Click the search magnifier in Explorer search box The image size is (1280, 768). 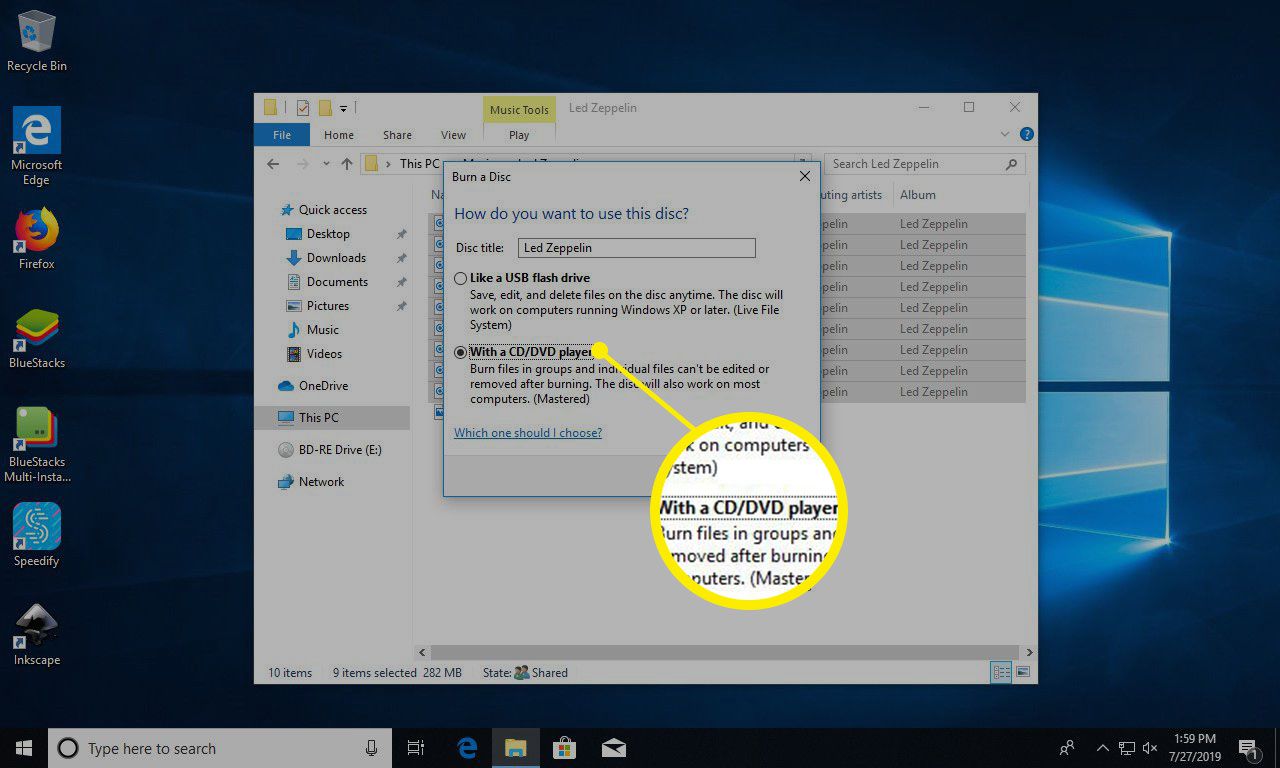1011,164
